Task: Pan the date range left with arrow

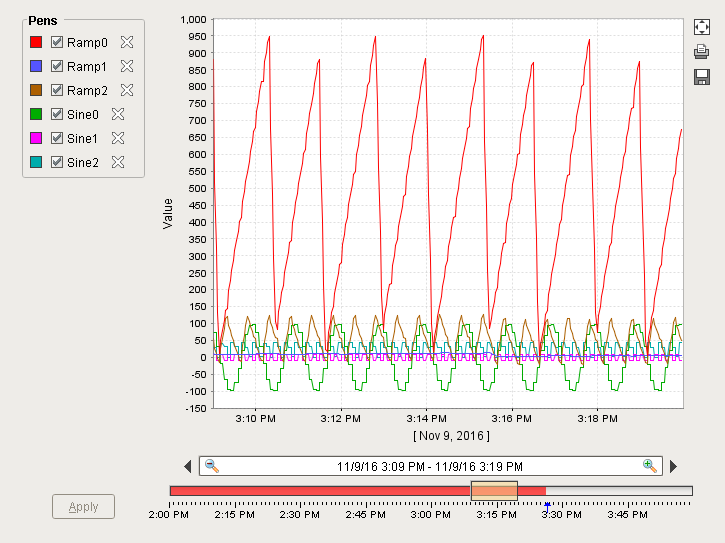Action: click(188, 466)
